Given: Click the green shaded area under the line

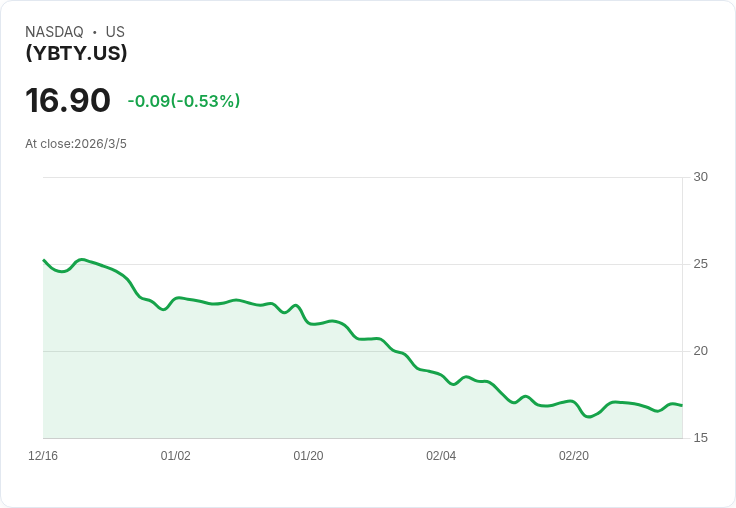Looking at the screenshot, I should [300, 390].
